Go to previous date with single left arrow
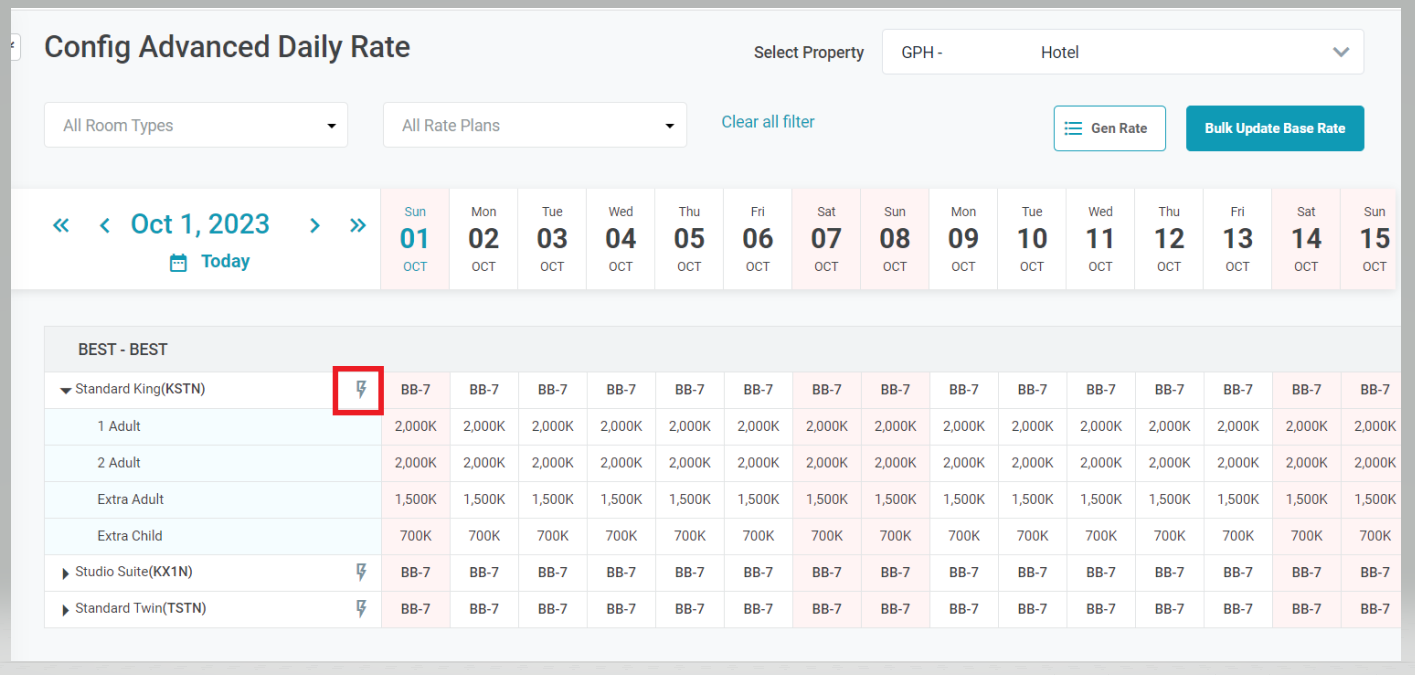This screenshot has height=675, width=1415. coord(105,225)
